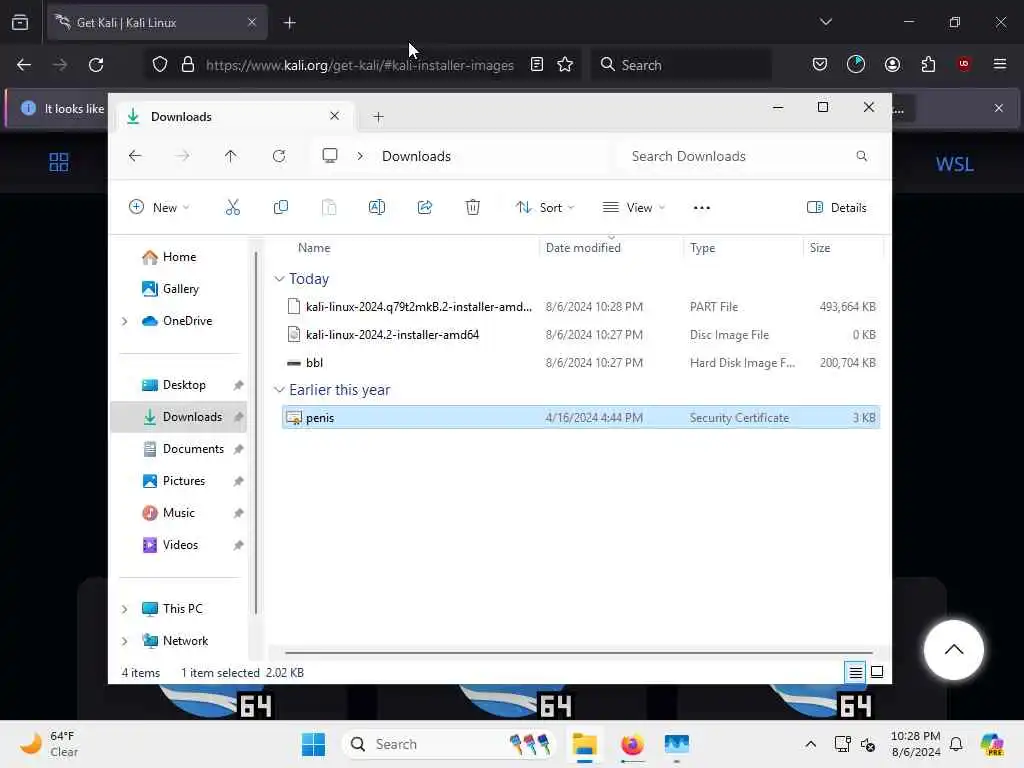
Task: Click the Rename icon in Explorer toolbar
Action: click(377, 208)
